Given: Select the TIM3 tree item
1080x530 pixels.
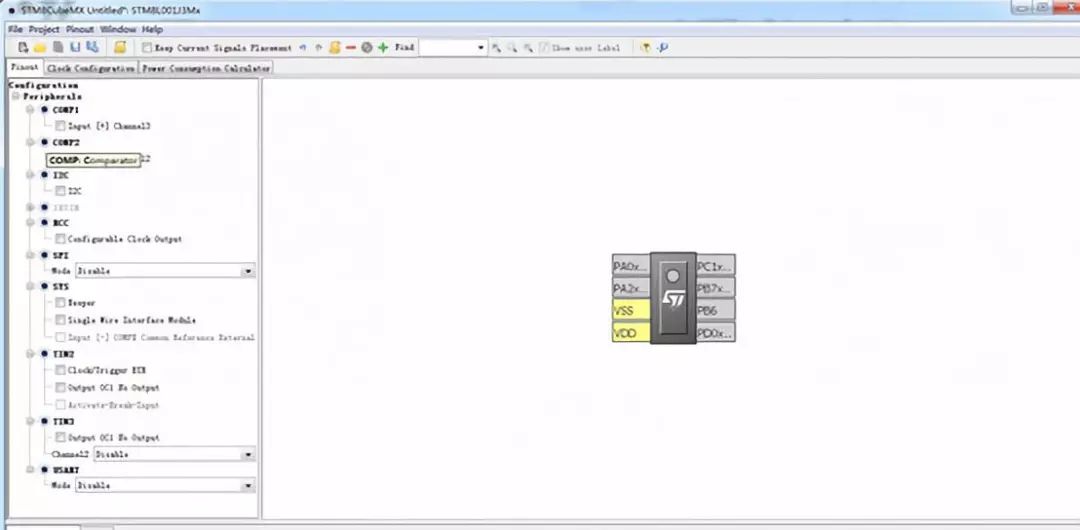Looking at the screenshot, I should pyautogui.click(x=63, y=421).
